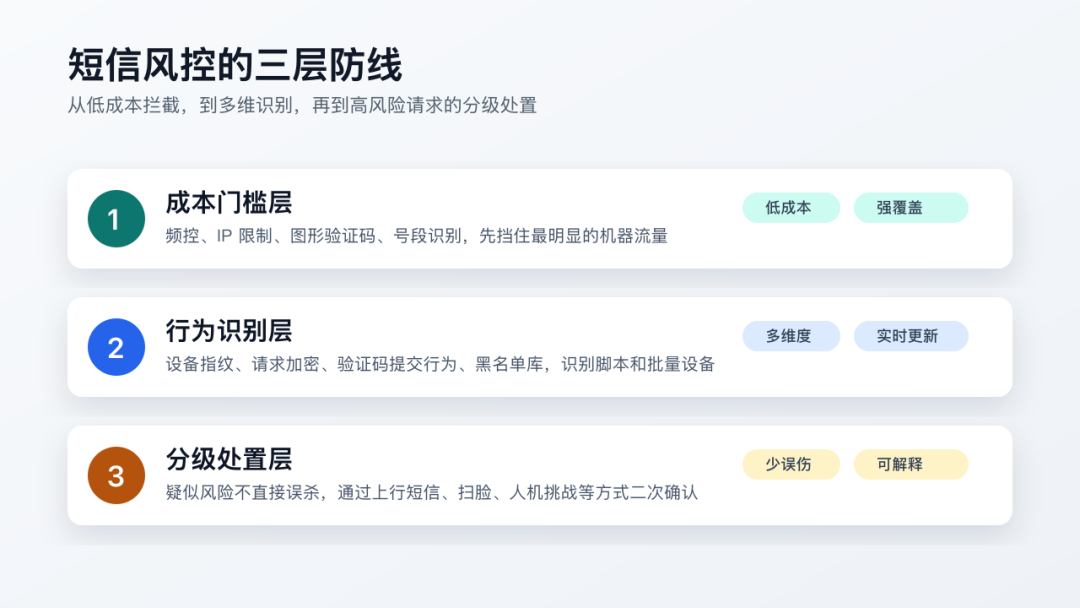Screen dimensions: 1080x608
Task: Select the 少误伤 yellow tag
Action: (x=791, y=464)
